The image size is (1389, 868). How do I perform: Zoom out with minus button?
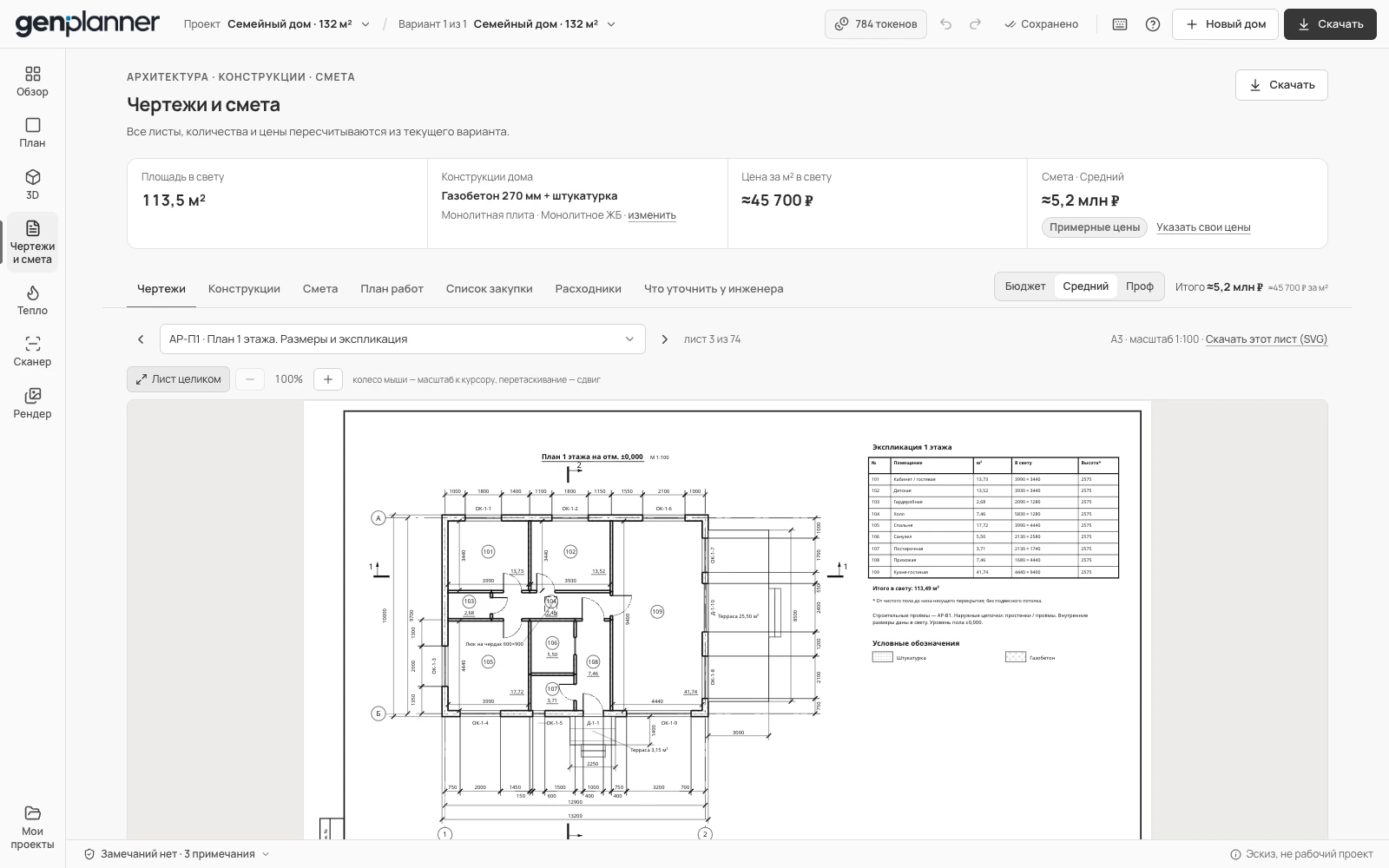coord(250,379)
